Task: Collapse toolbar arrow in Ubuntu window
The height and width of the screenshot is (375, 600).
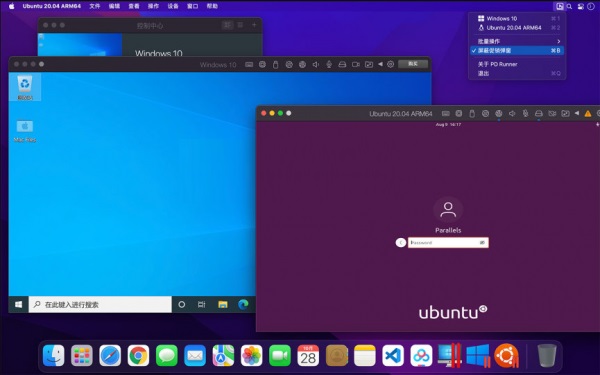Action: pos(576,113)
